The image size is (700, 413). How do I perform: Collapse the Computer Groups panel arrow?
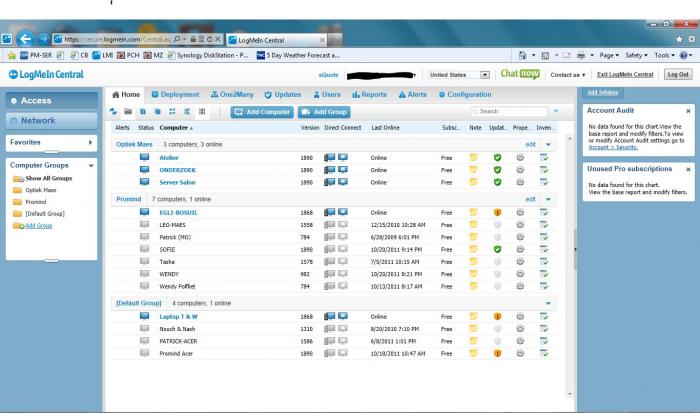[x=91, y=166]
